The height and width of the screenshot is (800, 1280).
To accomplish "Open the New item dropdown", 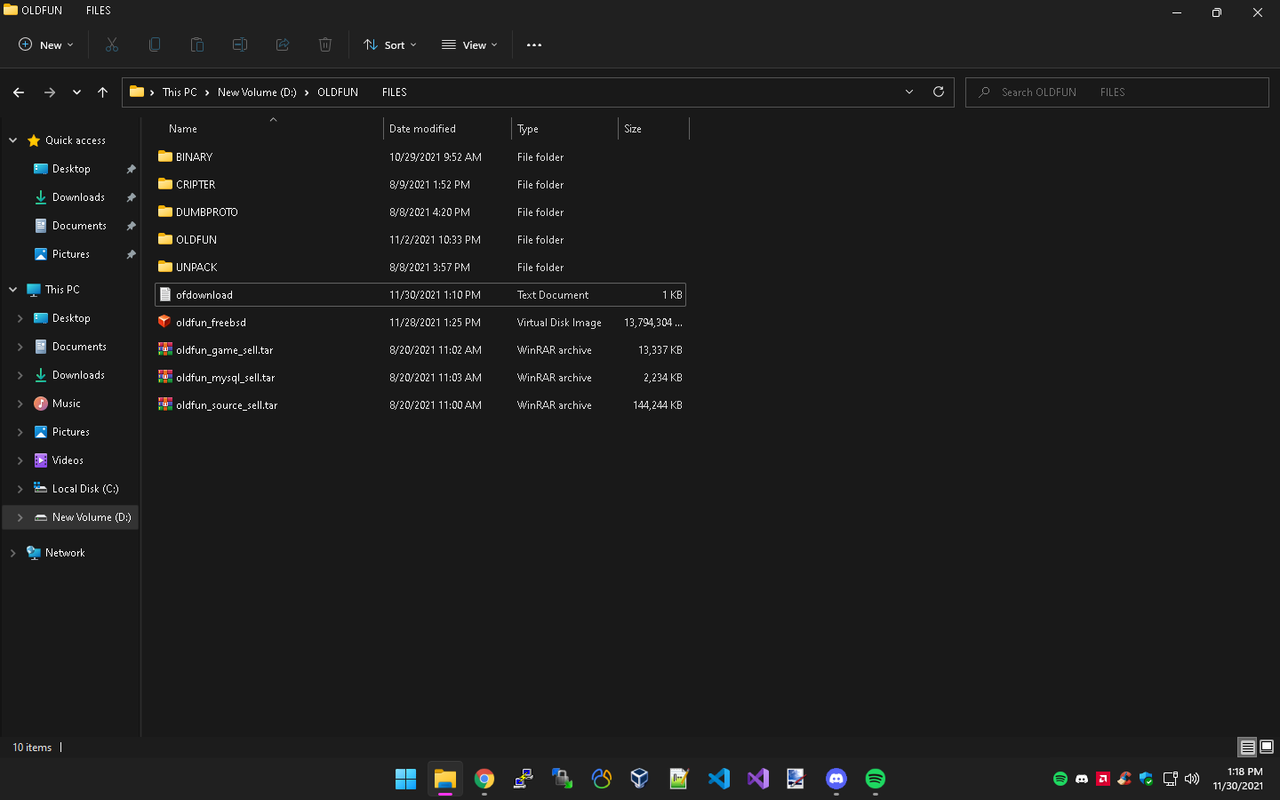I will pyautogui.click(x=46, y=45).
